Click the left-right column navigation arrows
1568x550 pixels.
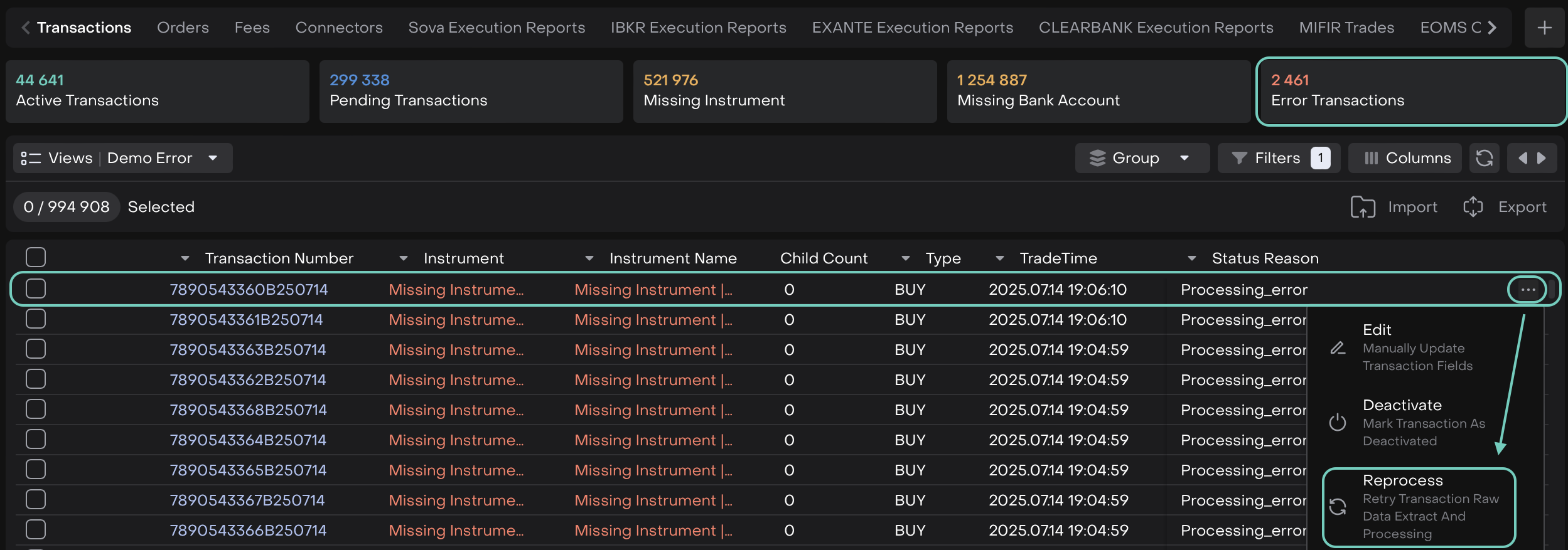point(1532,158)
